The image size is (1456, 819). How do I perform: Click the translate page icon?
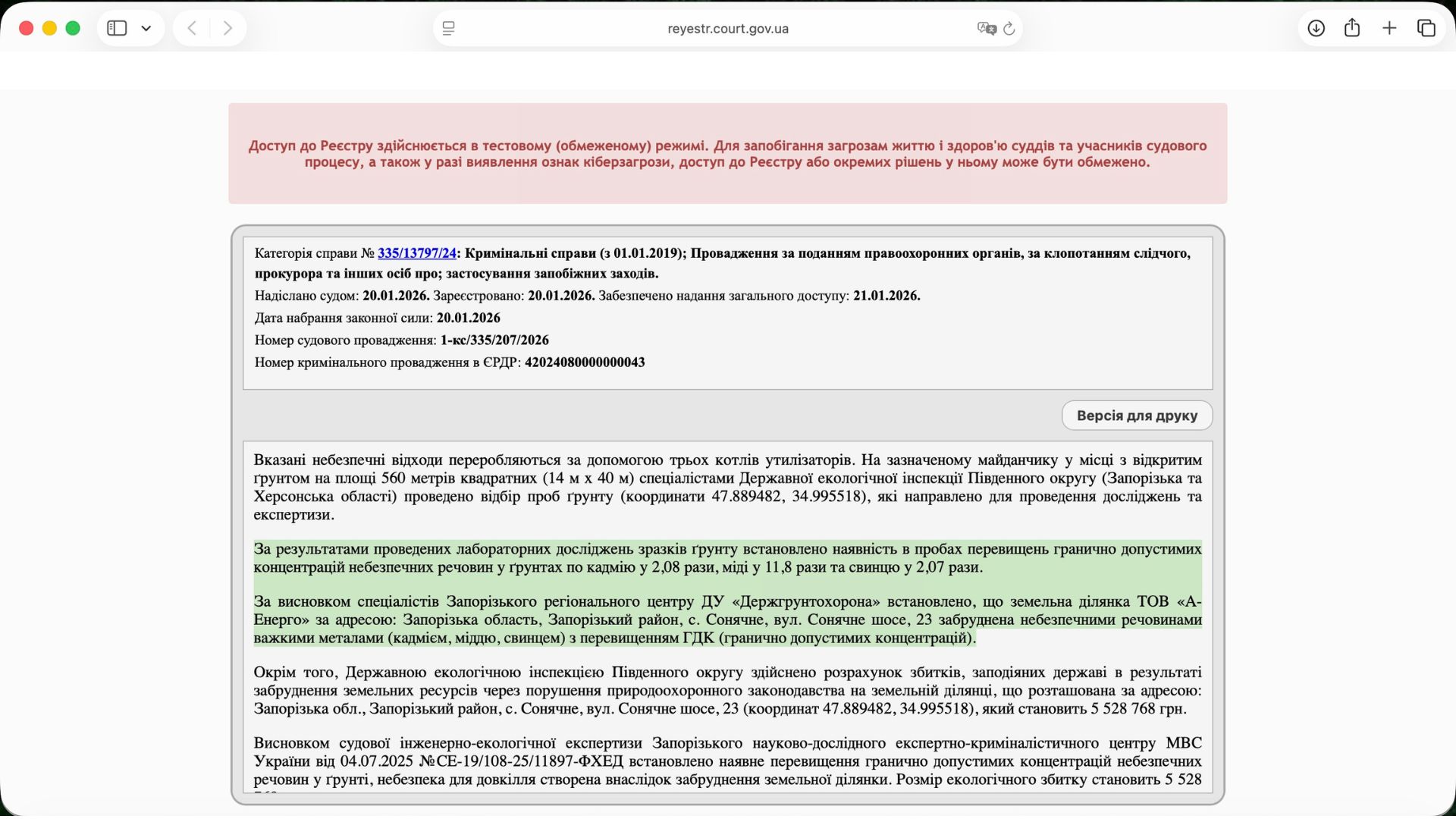(986, 28)
